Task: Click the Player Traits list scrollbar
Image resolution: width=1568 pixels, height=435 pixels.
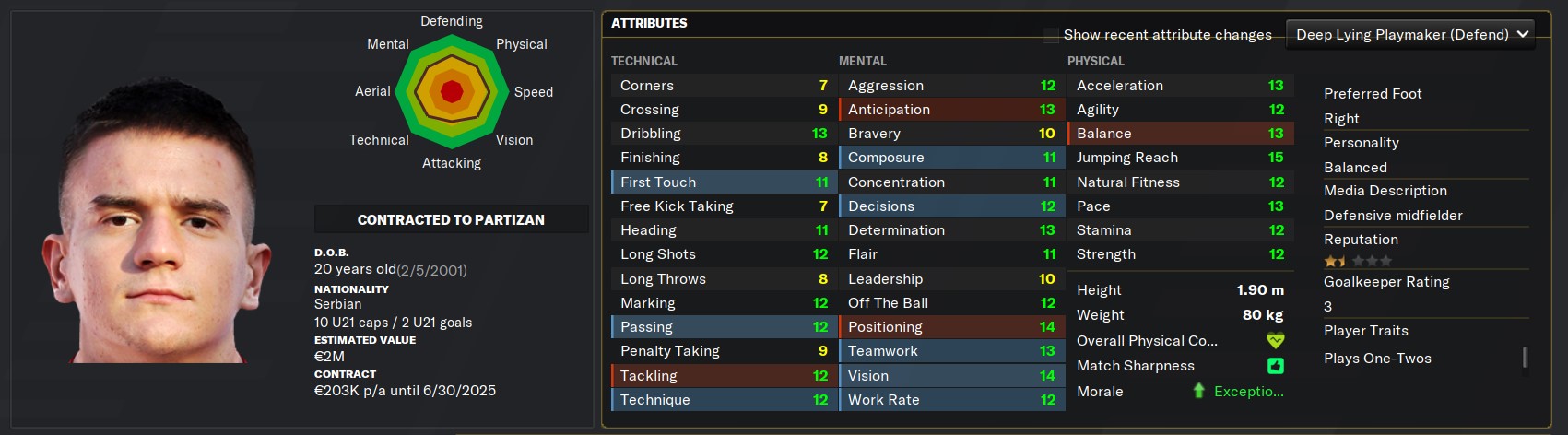Action: tap(1525, 357)
